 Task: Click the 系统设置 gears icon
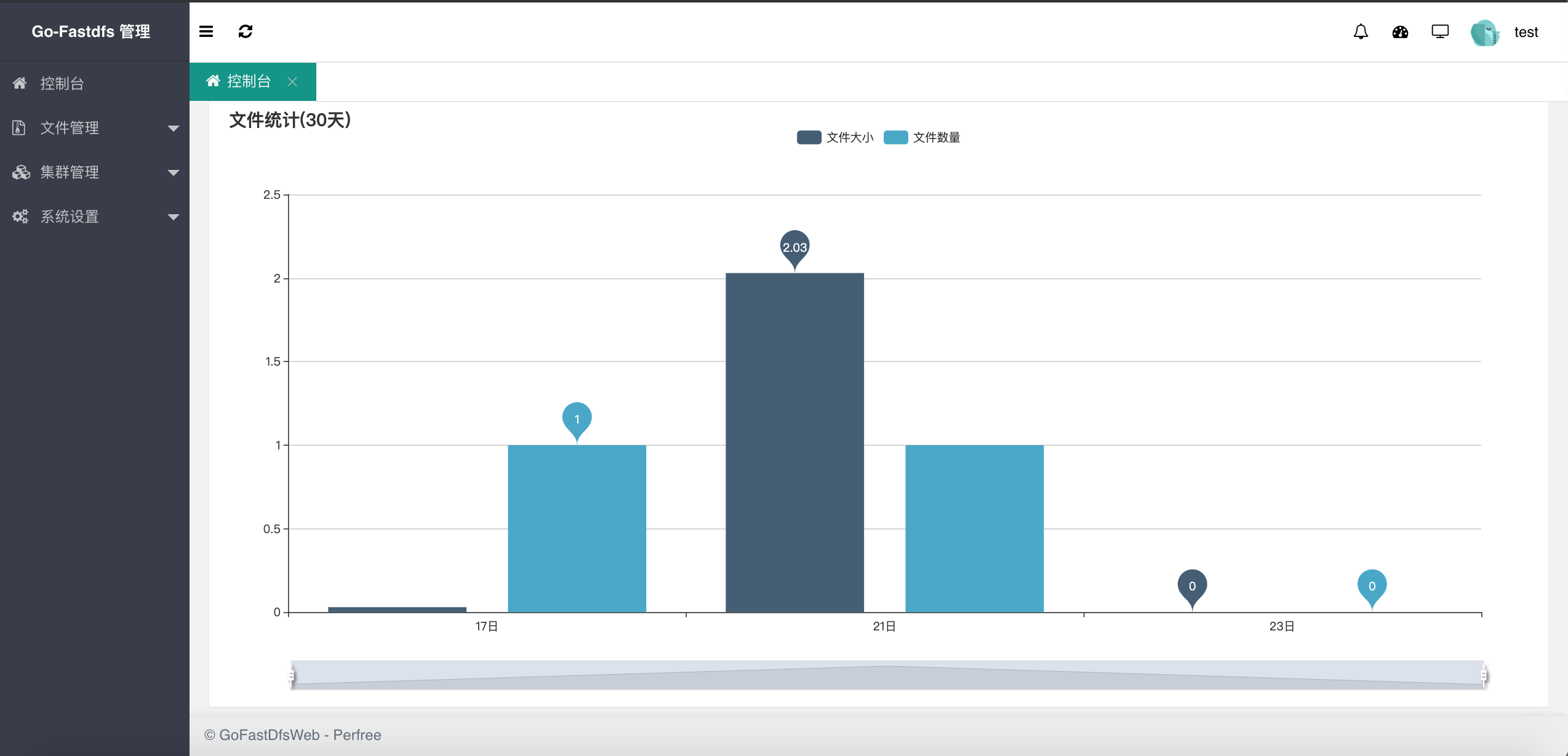[20, 217]
